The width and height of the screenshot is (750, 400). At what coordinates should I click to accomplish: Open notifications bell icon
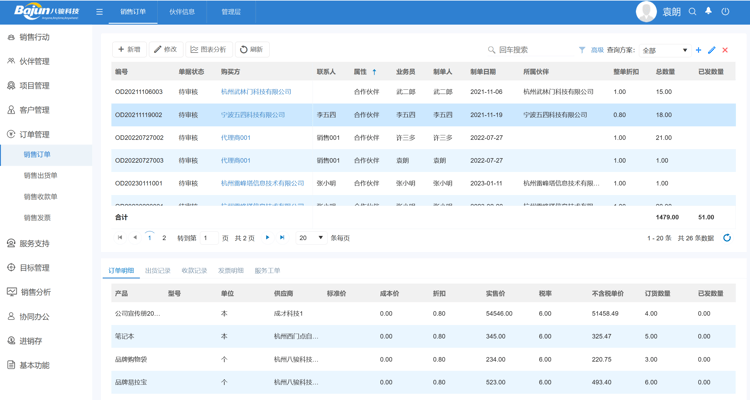pyautogui.click(x=709, y=12)
